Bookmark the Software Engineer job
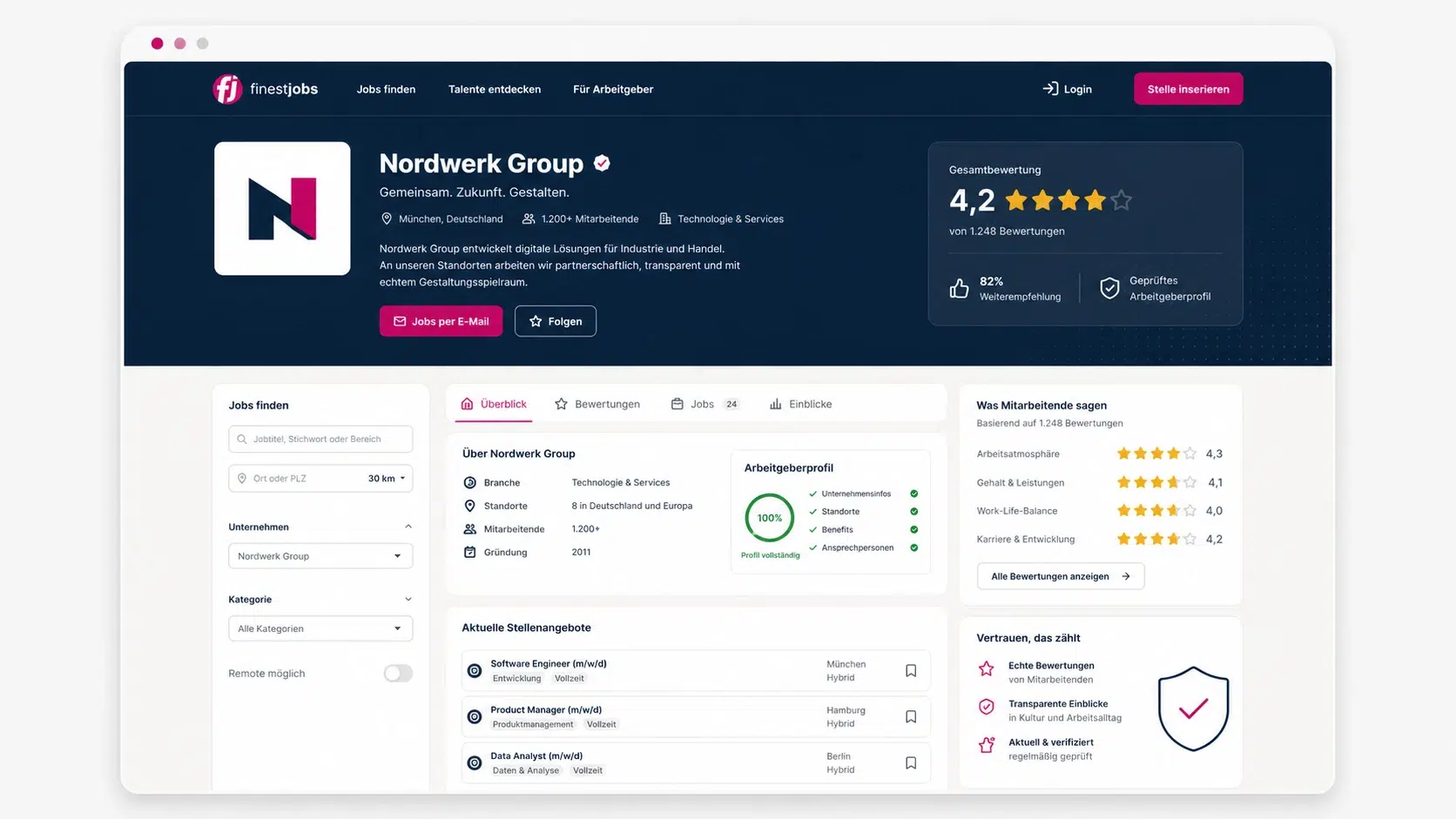1456x819 pixels. click(x=911, y=671)
